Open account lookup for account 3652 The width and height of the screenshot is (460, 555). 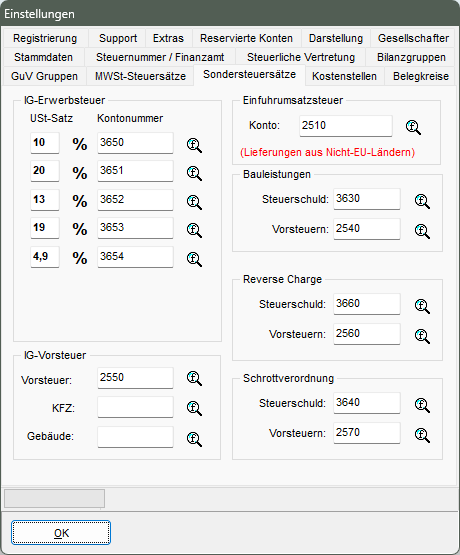tap(194, 202)
